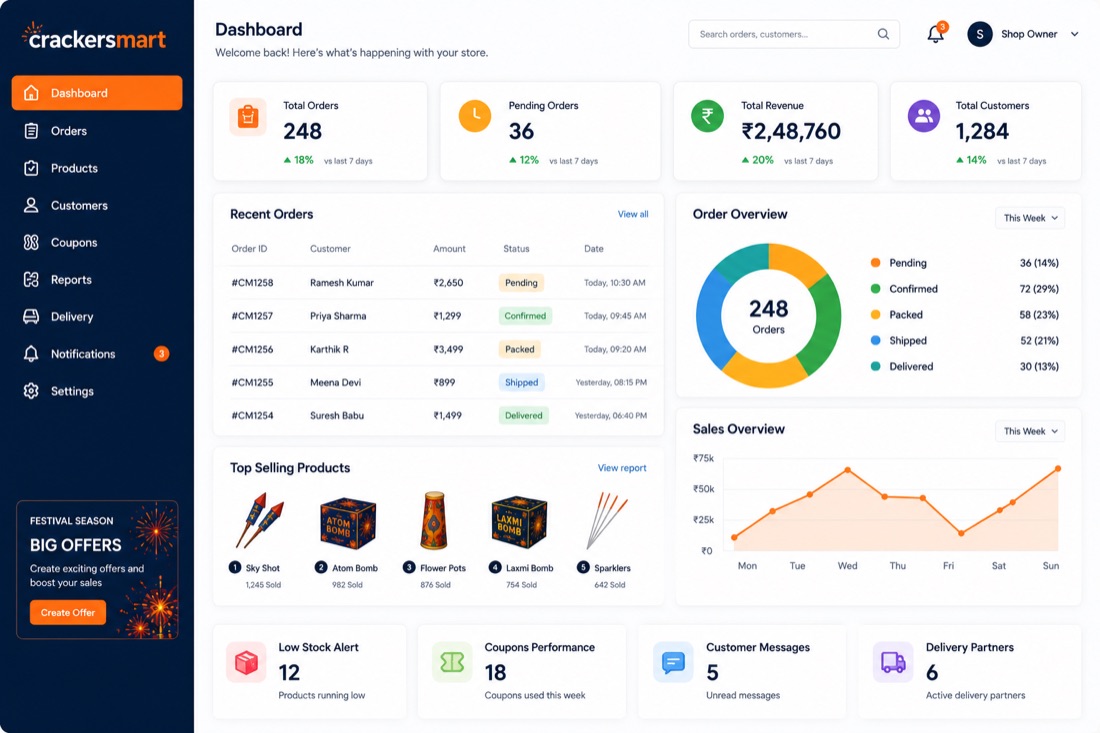Click the Atom Bomb product thumbnail
1100x733 pixels.
pos(347,523)
